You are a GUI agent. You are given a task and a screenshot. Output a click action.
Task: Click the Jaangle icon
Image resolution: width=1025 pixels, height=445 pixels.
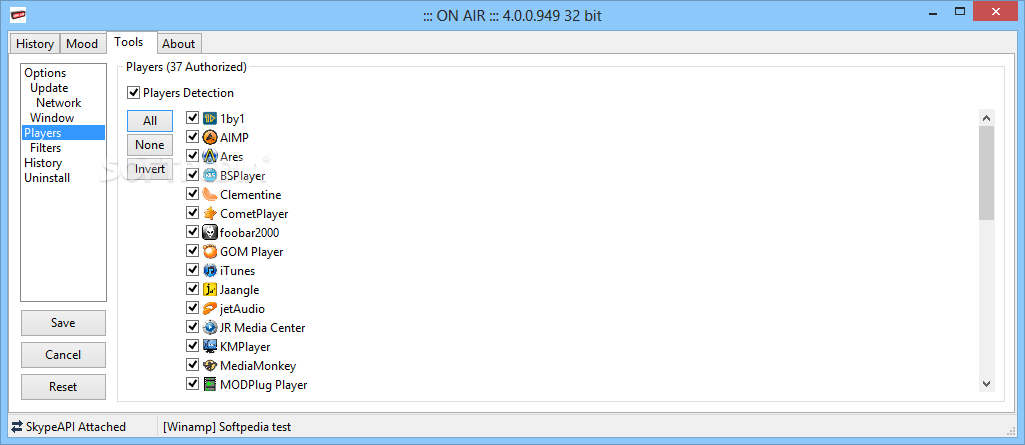pos(210,289)
